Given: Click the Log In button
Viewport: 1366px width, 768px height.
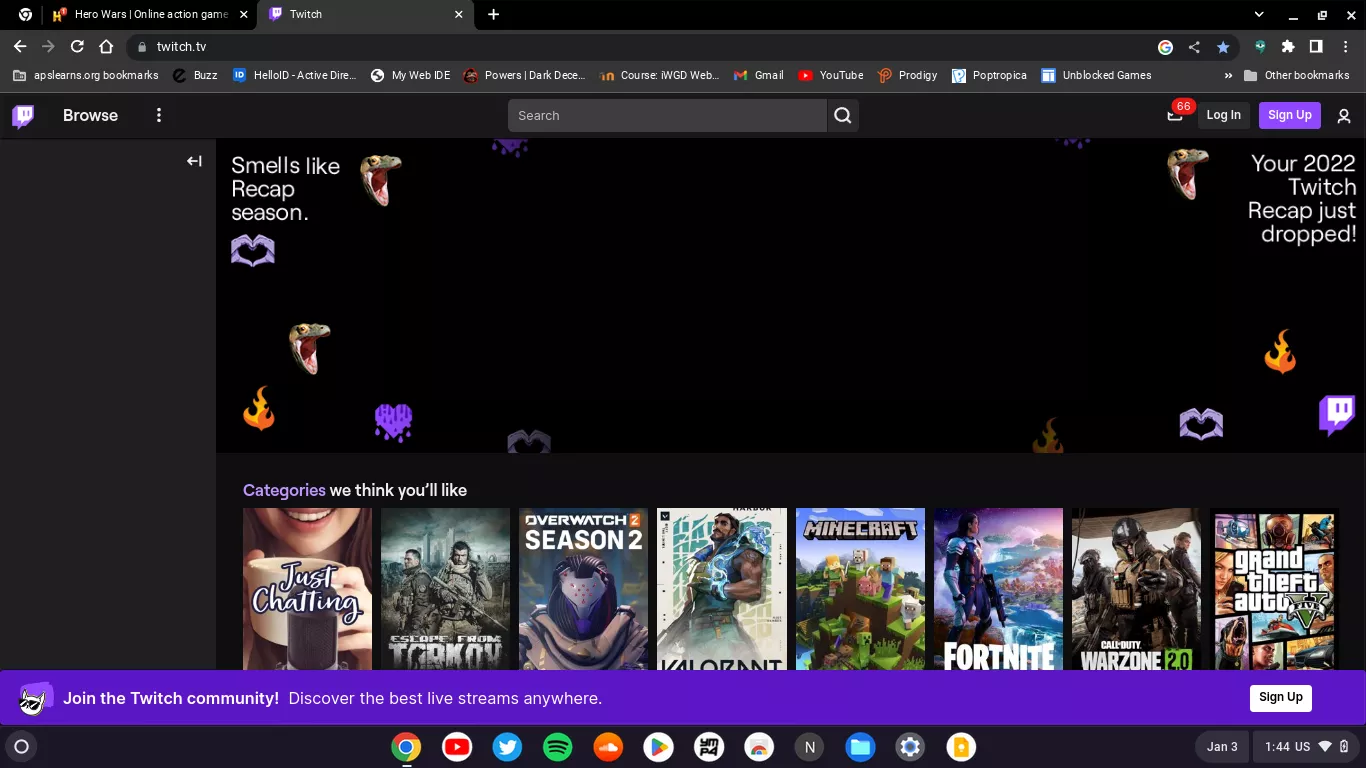Looking at the screenshot, I should pyautogui.click(x=1223, y=115).
